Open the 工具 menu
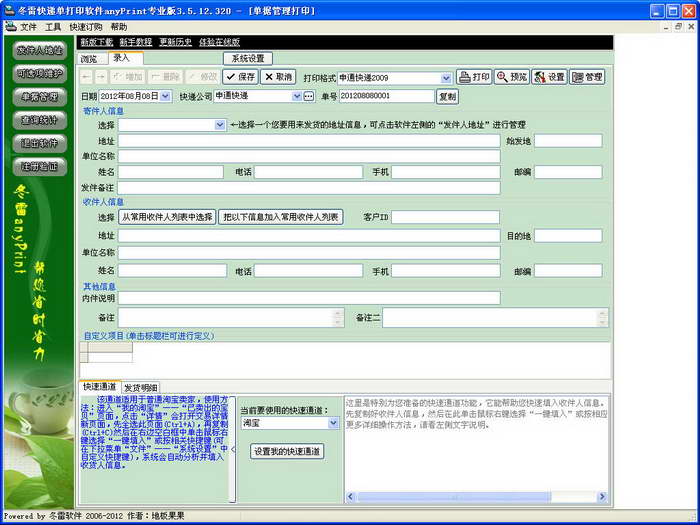The width and height of the screenshot is (700, 525). 53,27
